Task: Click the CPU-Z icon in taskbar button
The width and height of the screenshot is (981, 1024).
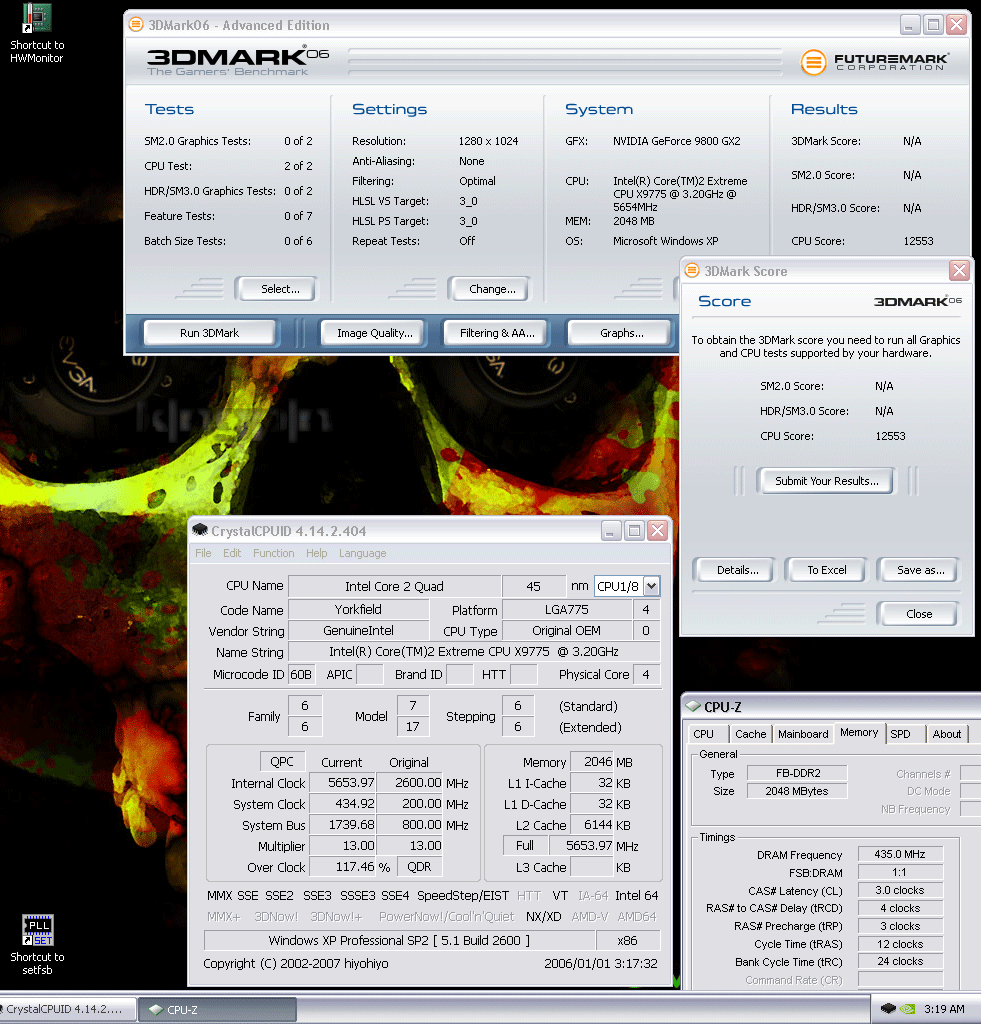Action: (x=156, y=1010)
